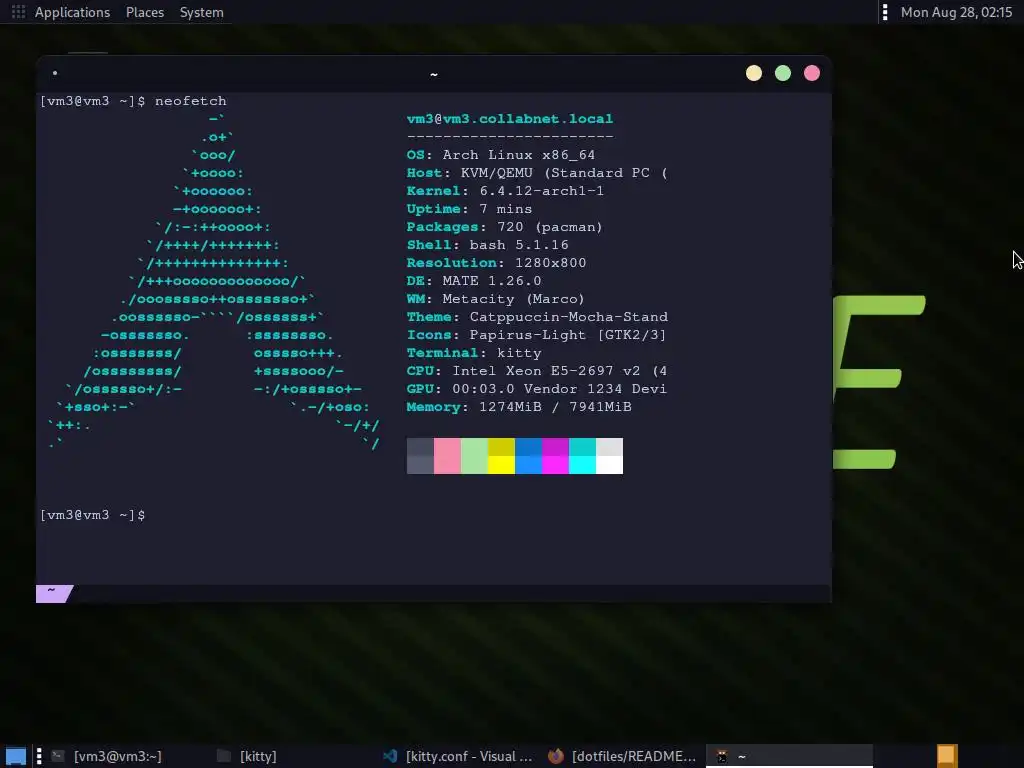Click the active ~ kitty taskbar entry

(789, 756)
